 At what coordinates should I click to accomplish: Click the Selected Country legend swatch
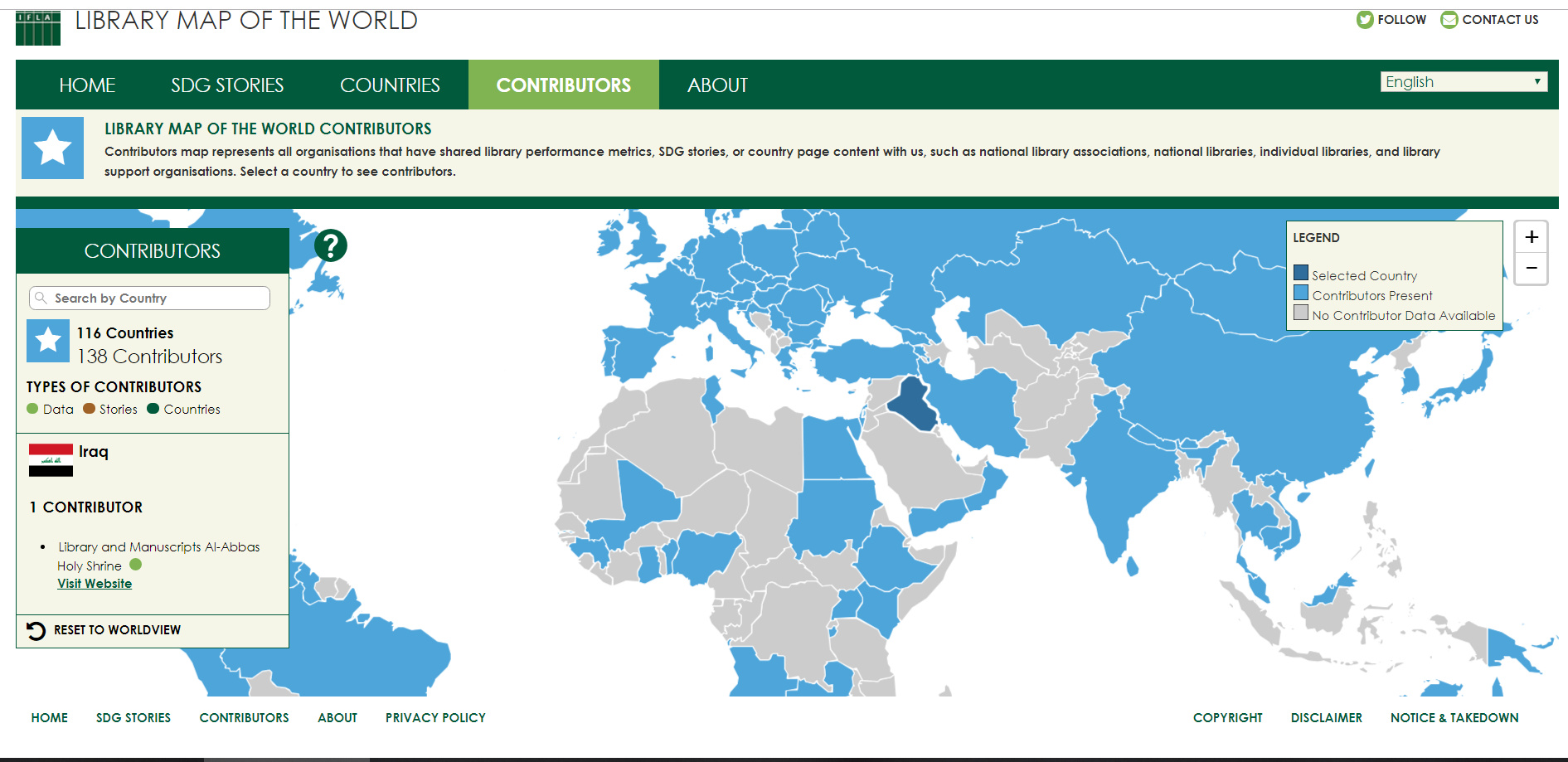(1301, 273)
